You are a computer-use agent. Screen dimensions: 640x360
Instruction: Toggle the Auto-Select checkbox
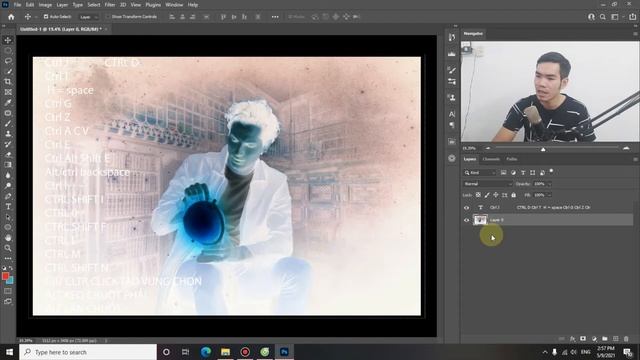(46, 17)
